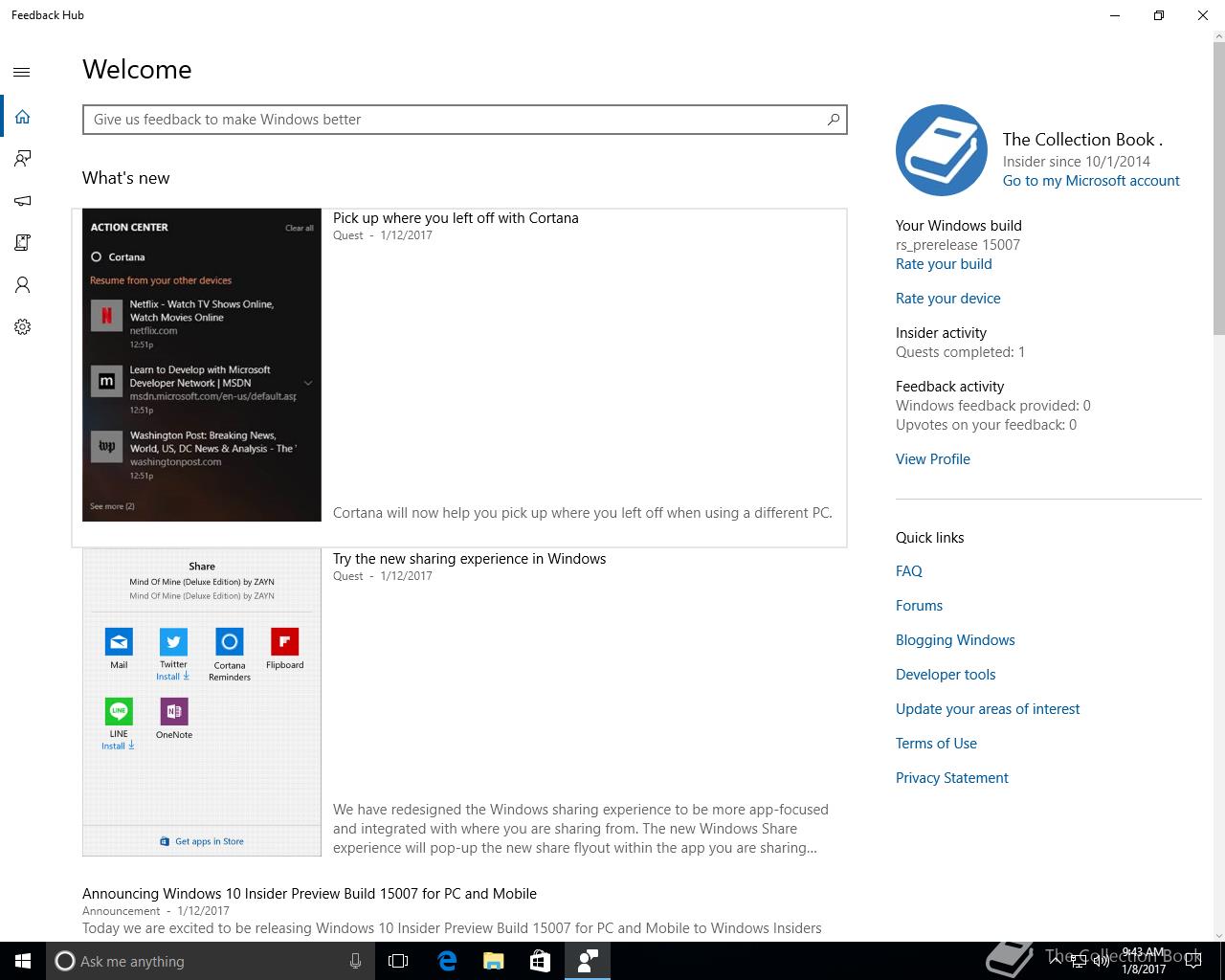This screenshot has width=1225, height=980.
Task: Click the 'What's new' heading
Action: tap(125, 178)
